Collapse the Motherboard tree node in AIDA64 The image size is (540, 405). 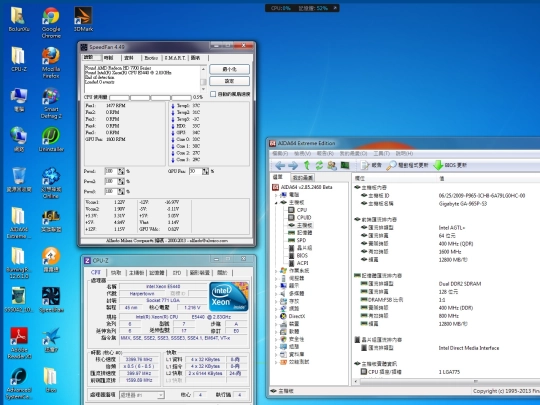tap(276, 202)
